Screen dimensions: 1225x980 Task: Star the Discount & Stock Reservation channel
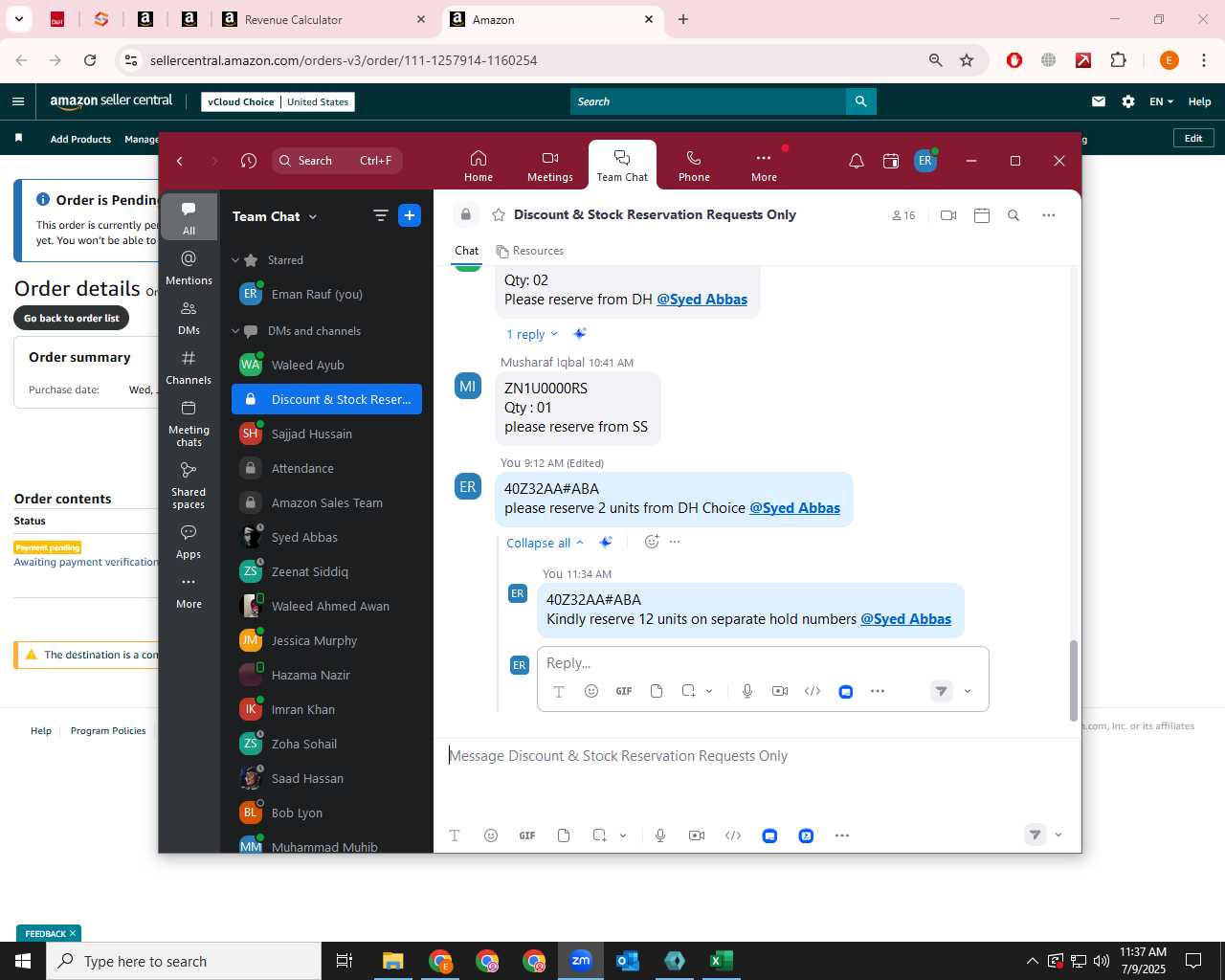click(498, 215)
